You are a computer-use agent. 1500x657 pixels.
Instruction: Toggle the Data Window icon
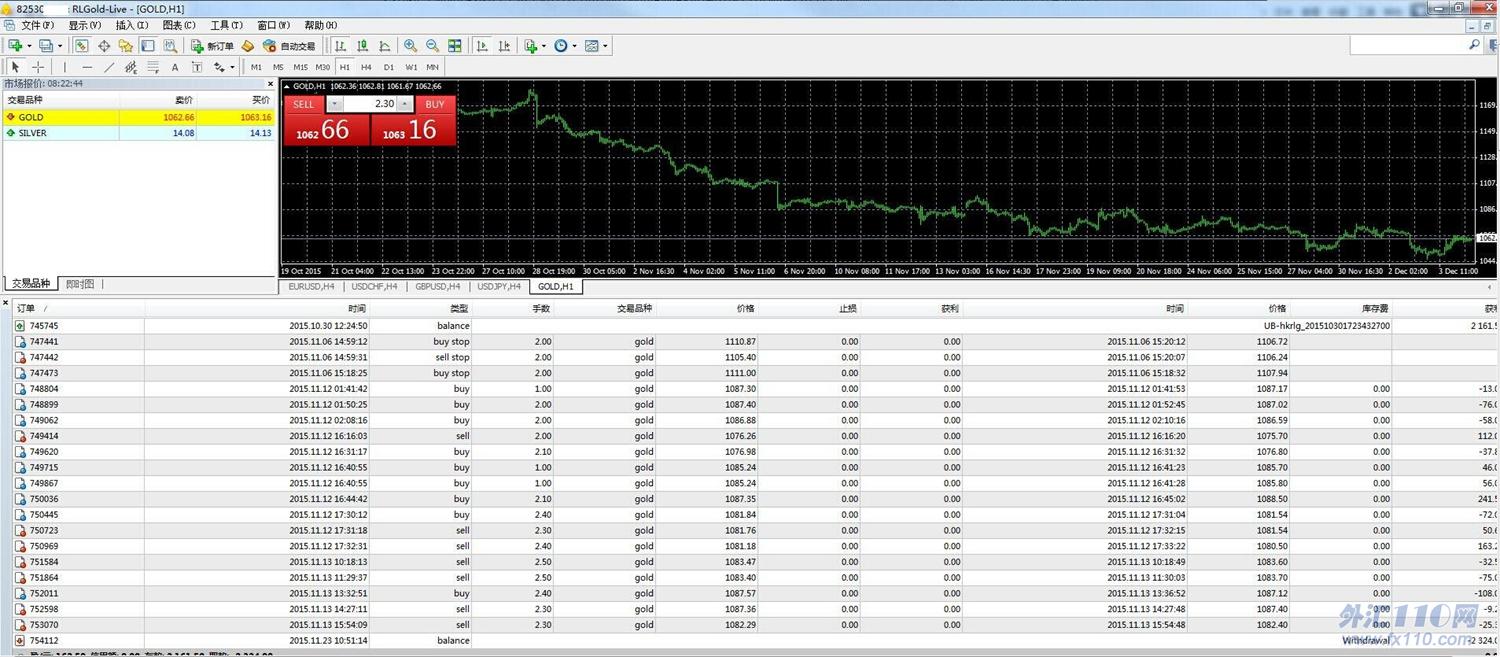(103, 46)
